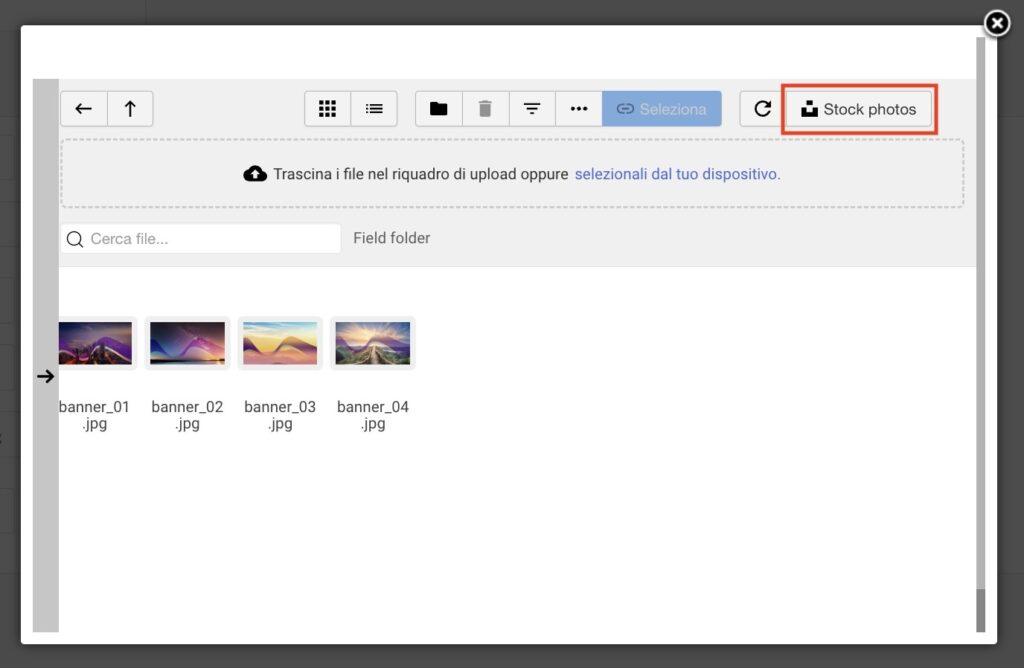Image resolution: width=1024 pixels, height=668 pixels.
Task: Click the vertical scrollbar of the dialog
Action: [x=980, y=334]
